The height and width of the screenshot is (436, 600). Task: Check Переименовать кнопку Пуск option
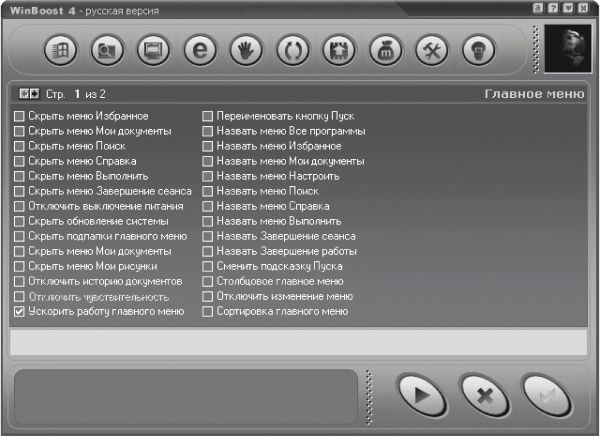tap(208, 117)
